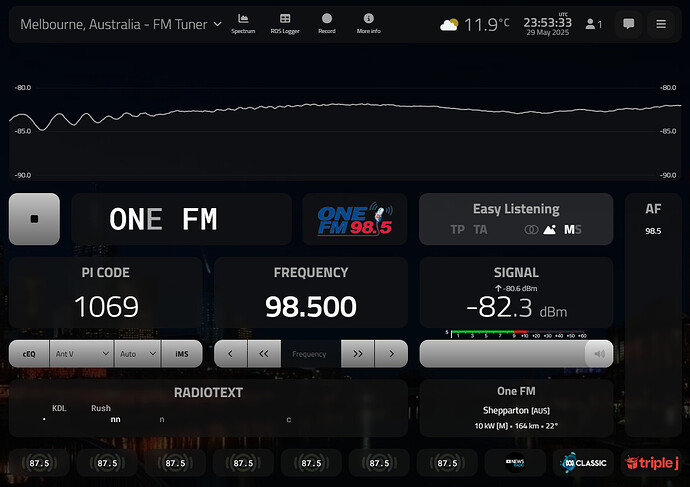Viewport: 690px width, 487px height.
Task: Seek down with double left arrows
Action: [x=264, y=354]
